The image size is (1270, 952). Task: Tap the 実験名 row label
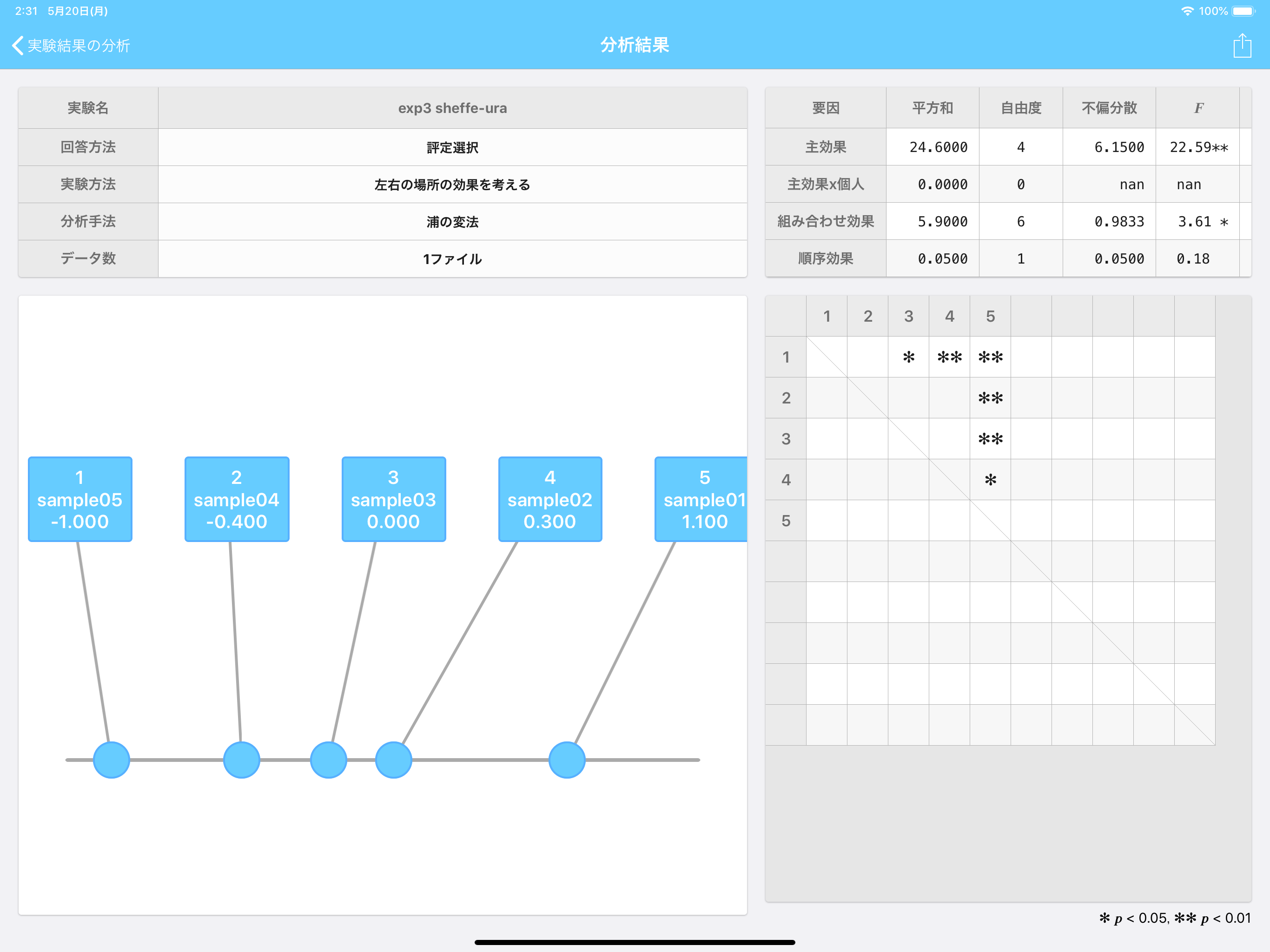[88, 108]
